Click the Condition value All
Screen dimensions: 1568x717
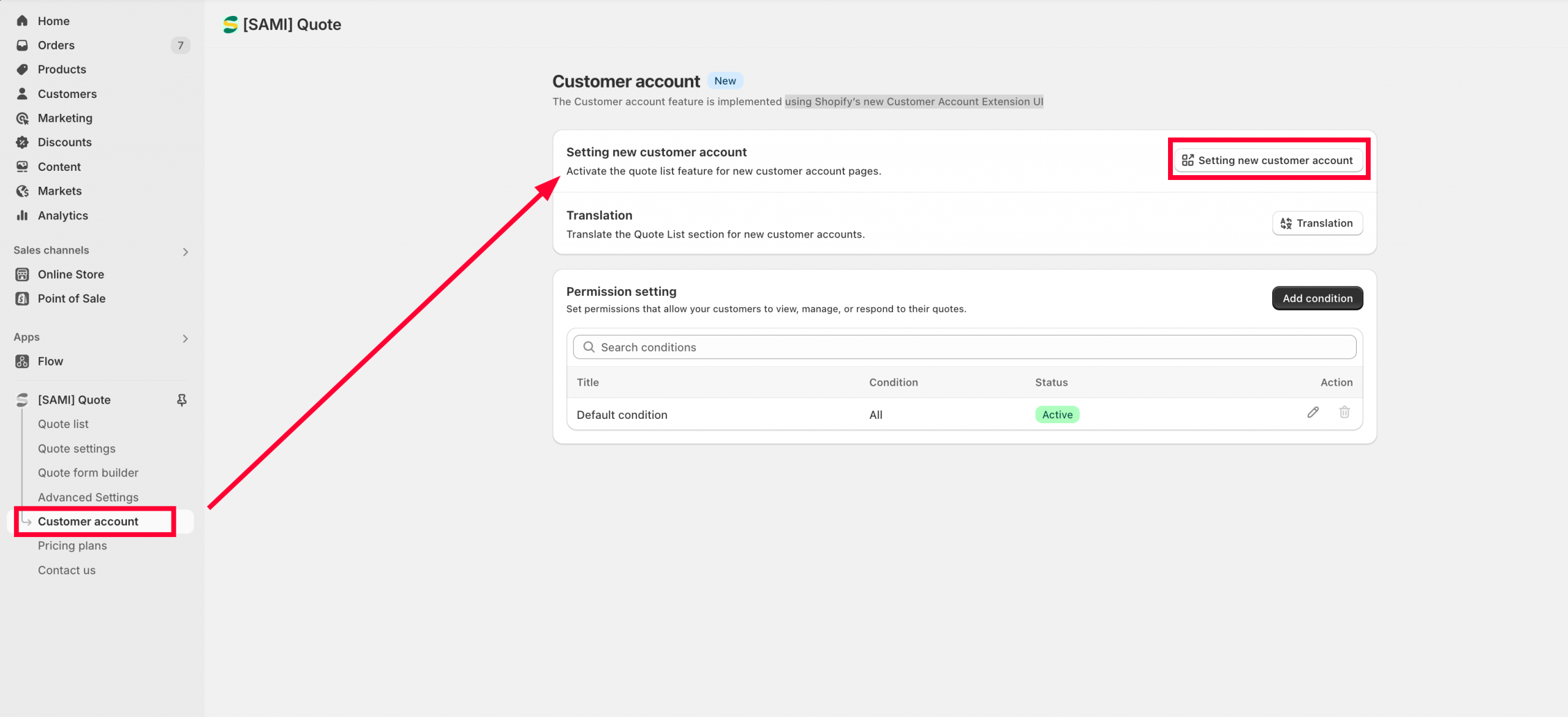coord(876,415)
